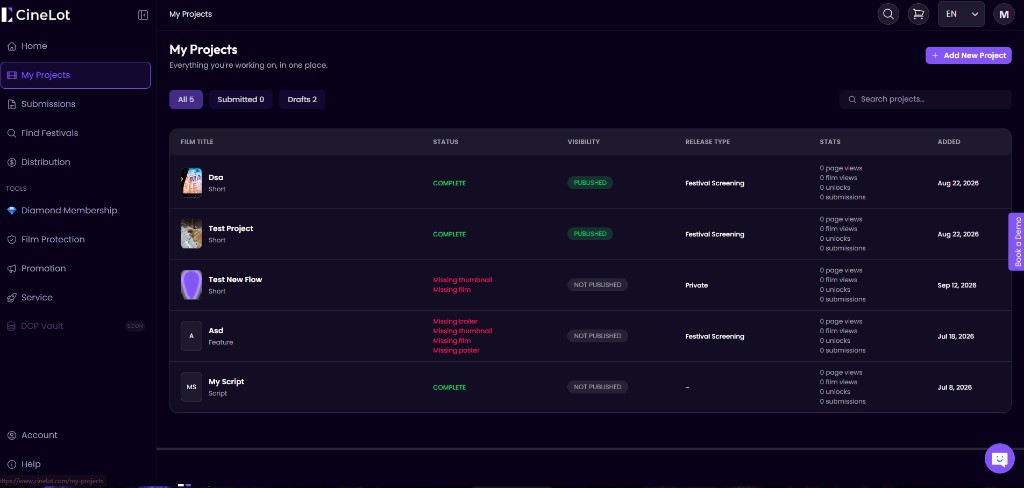
Task: Select the Submitted 0 filter tab
Action: (x=241, y=99)
